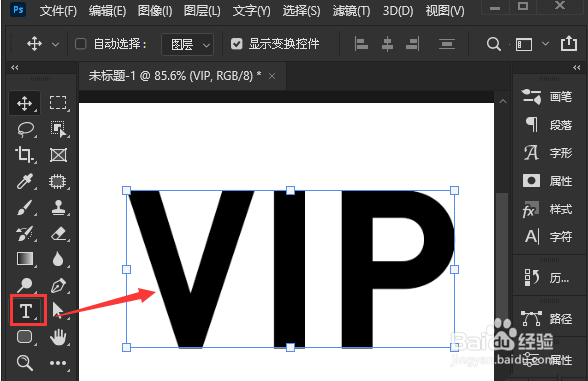
Task: Open the 编辑(E) menu
Action: click(107, 10)
